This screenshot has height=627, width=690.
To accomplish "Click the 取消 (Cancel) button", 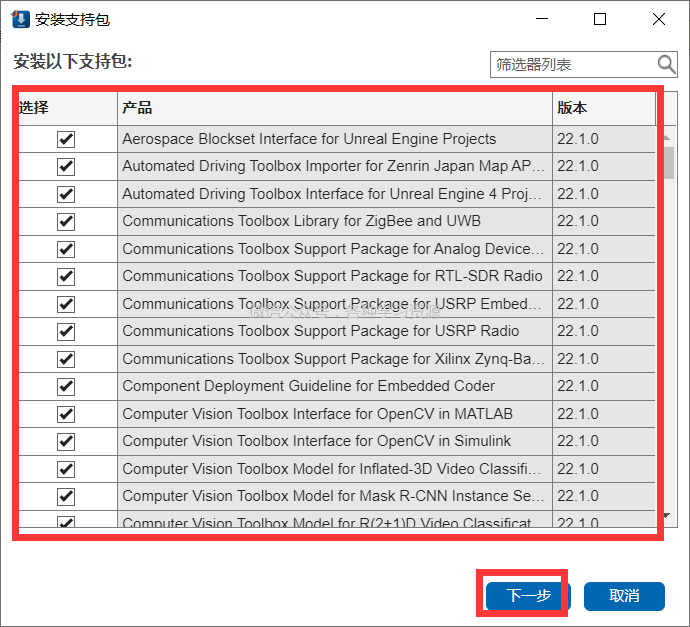I will coord(624,596).
